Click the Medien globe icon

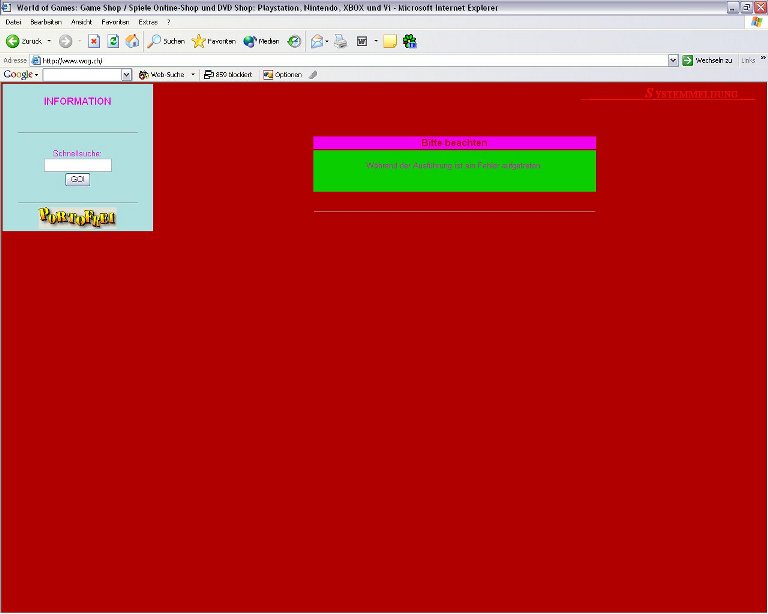click(x=261, y=41)
